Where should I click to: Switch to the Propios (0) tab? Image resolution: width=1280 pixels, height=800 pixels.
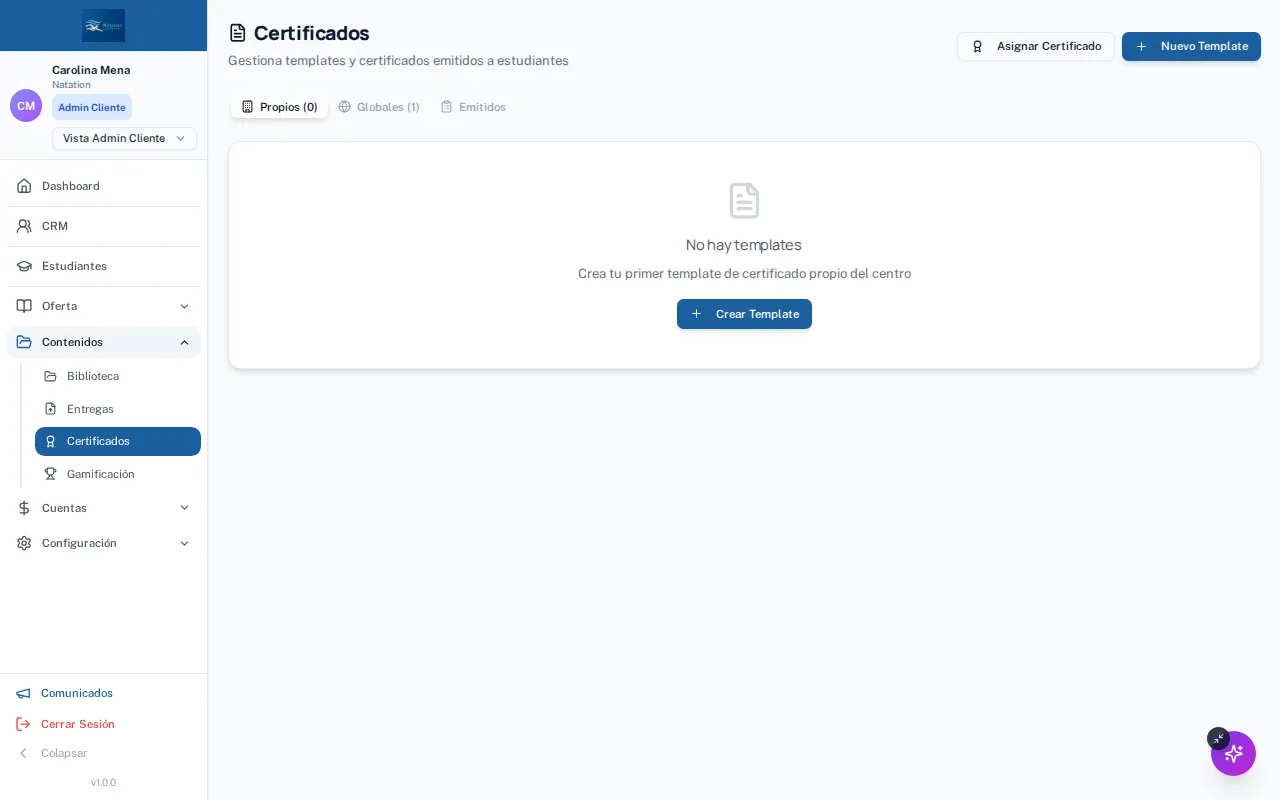point(279,107)
